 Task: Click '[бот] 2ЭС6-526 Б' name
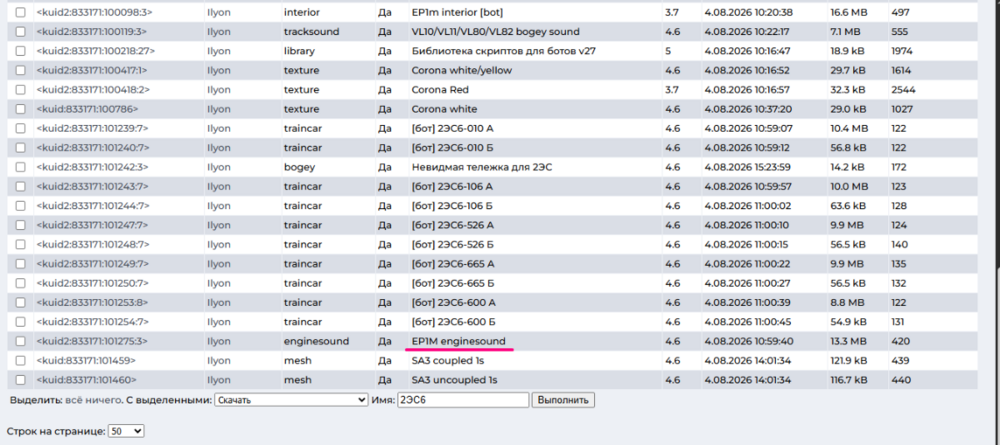453,244
